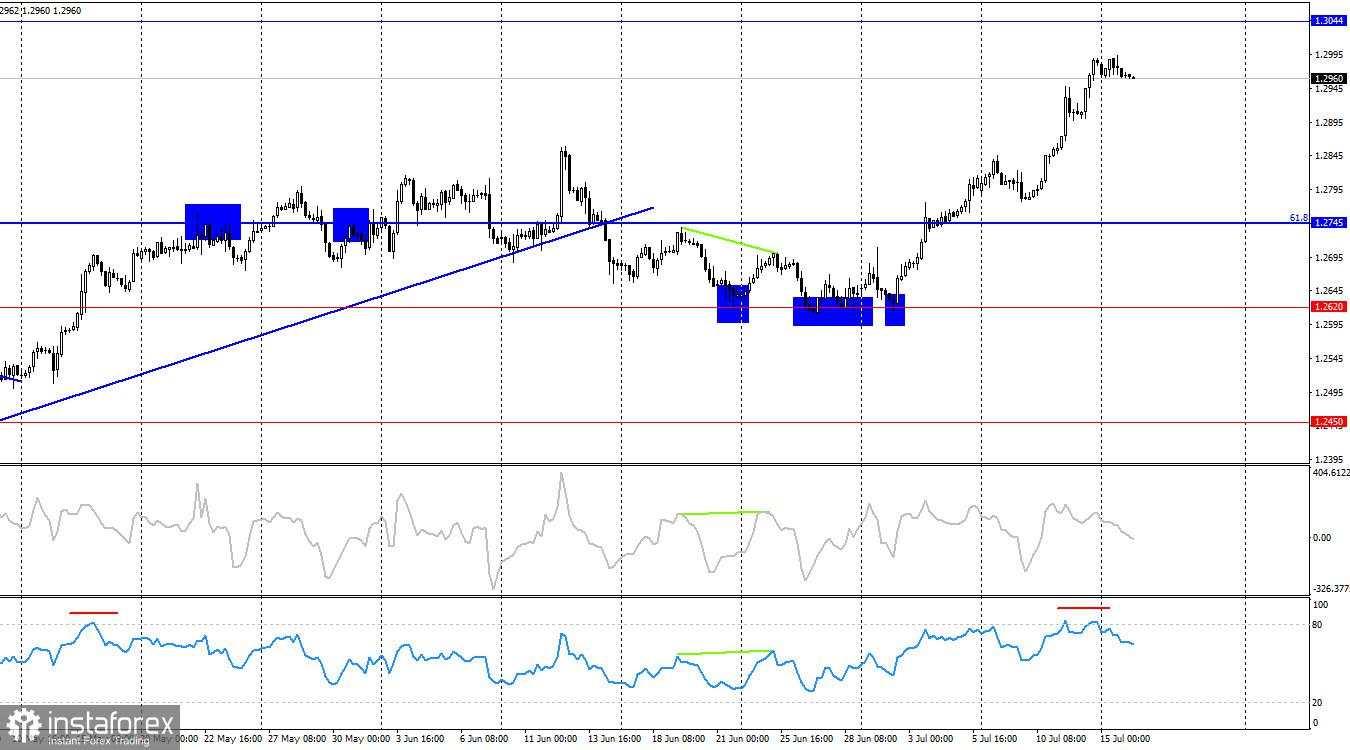
Task: Select the 20 value on RSI scale
Action: click(1318, 703)
